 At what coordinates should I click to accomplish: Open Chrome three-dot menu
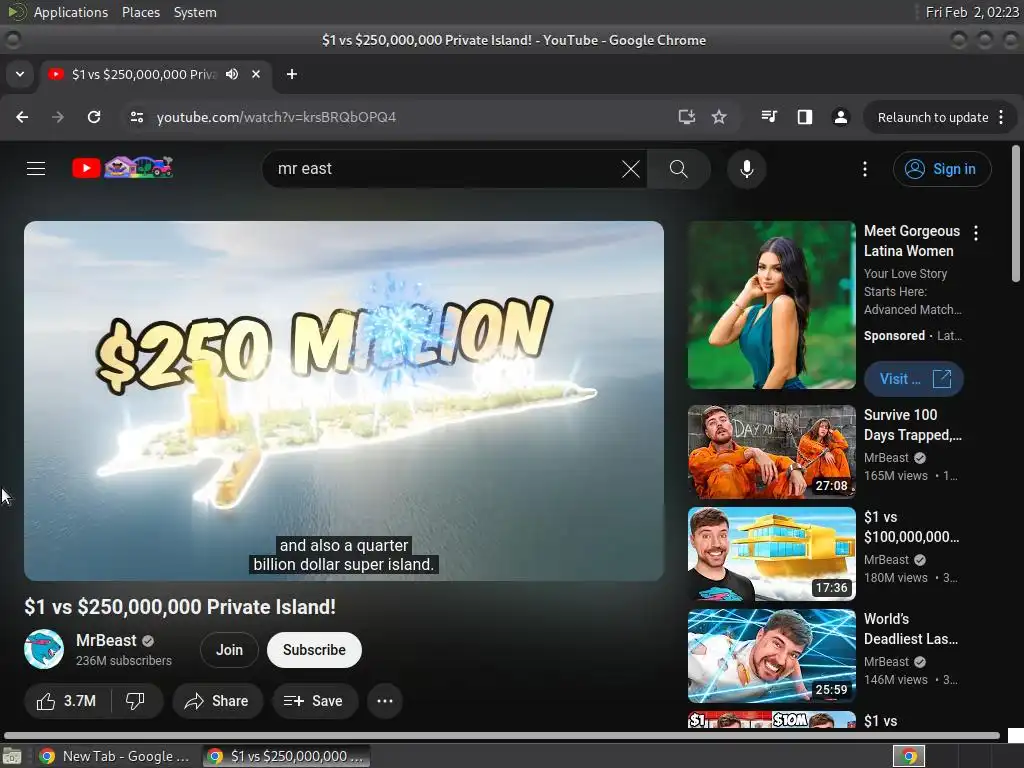(1002, 118)
